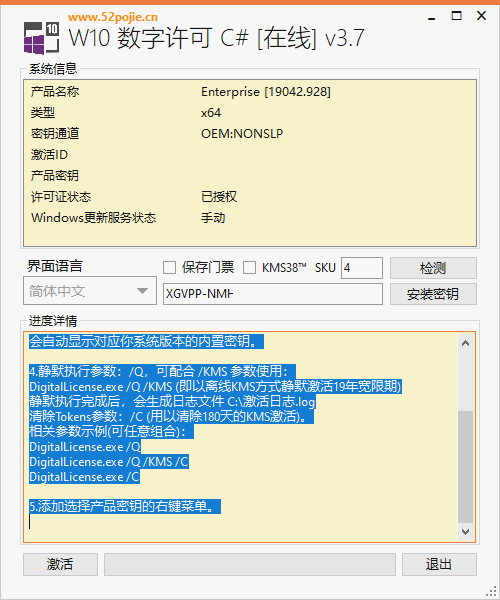Tick the 保存门票 checkbox

point(169,267)
